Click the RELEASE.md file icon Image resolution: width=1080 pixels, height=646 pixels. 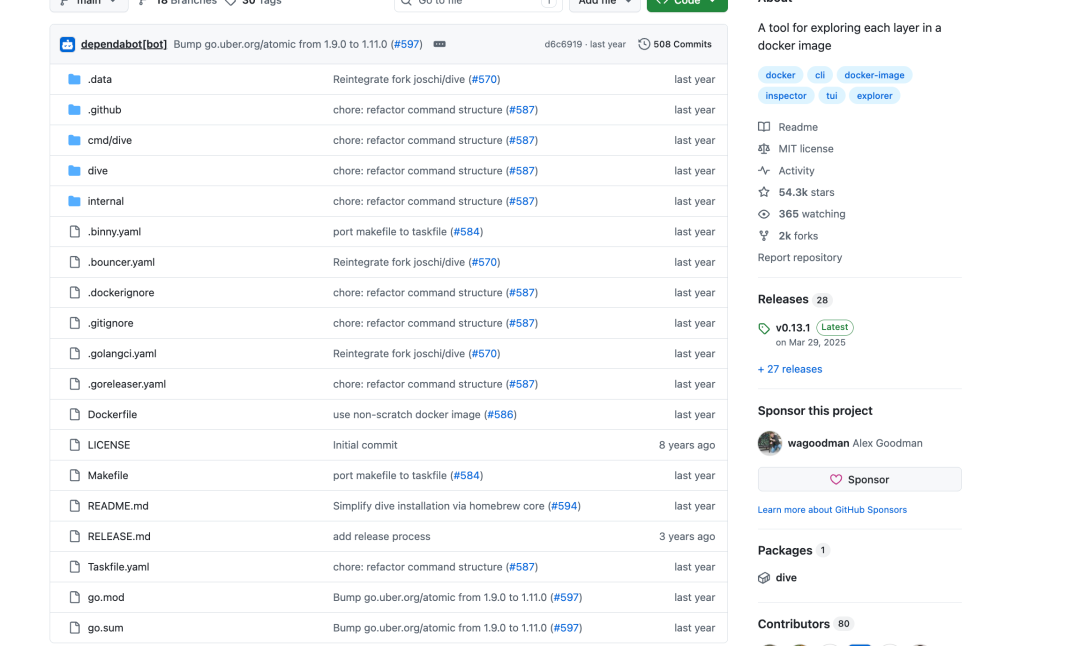click(74, 536)
